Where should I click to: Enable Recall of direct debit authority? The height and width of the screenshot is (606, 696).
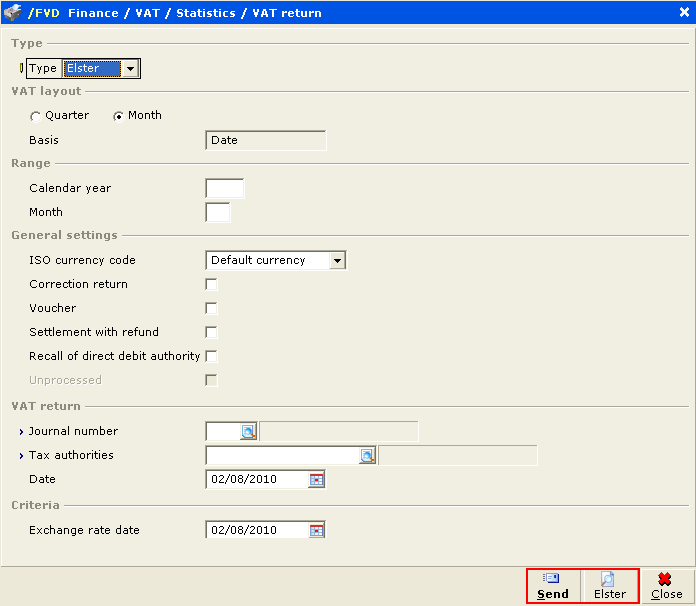[211, 356]
